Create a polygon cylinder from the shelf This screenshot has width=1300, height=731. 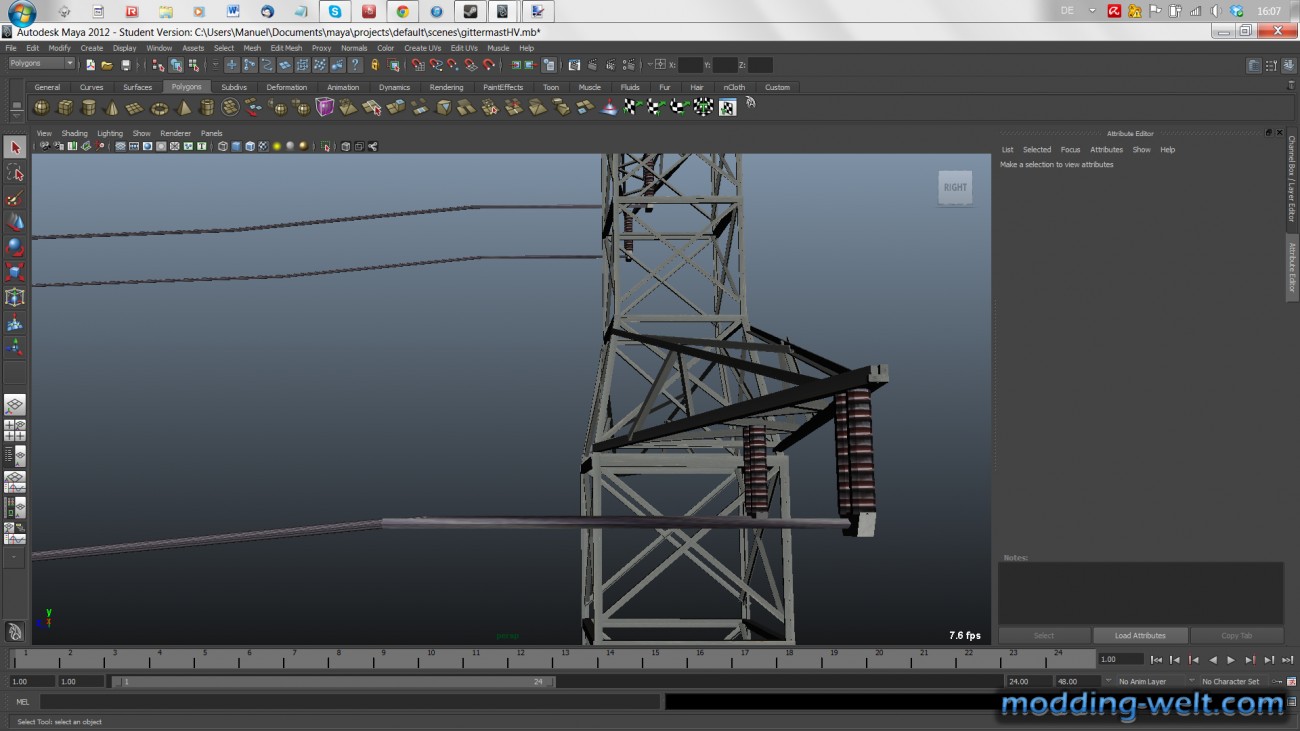(89, 107)
